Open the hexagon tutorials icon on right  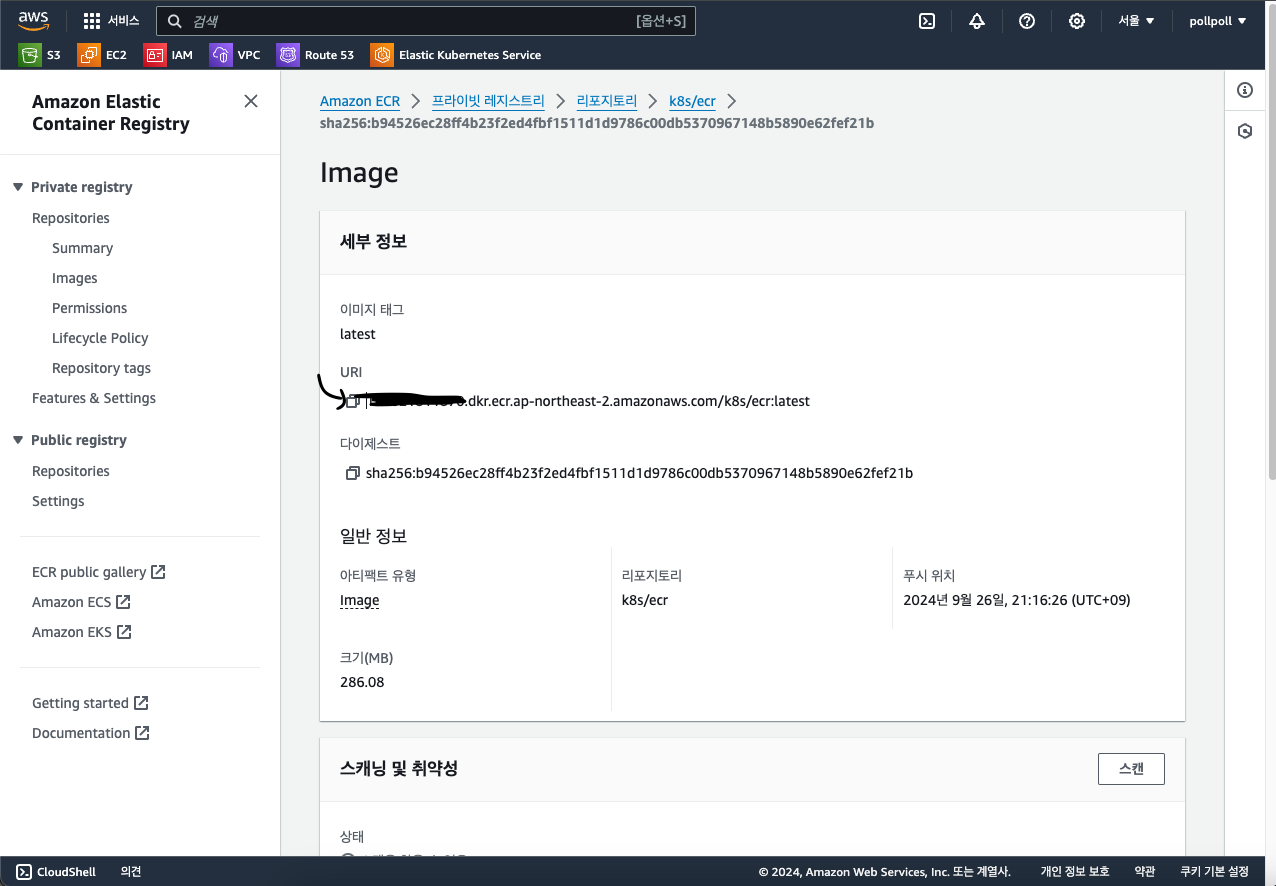click(1245, 131)
